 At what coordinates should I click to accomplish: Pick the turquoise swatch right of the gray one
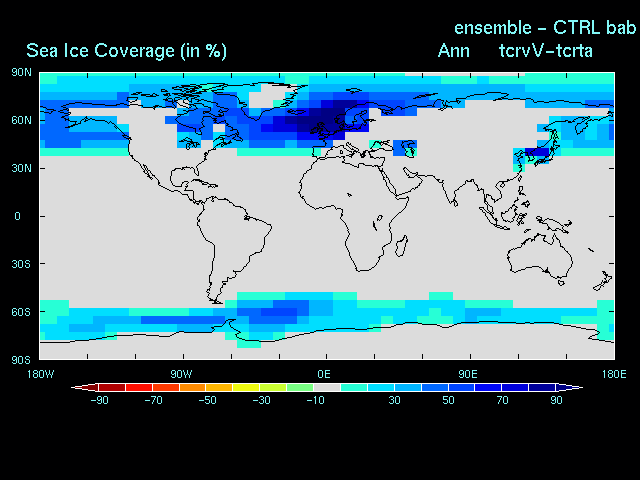click(x=354, y=387)
